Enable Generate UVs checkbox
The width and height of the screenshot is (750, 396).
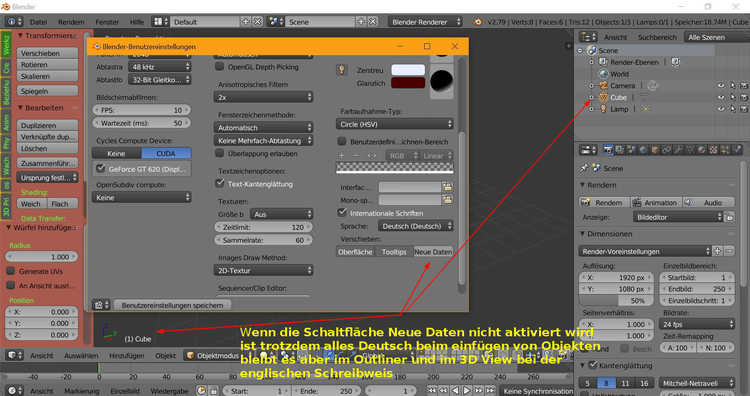coord(11,271)
